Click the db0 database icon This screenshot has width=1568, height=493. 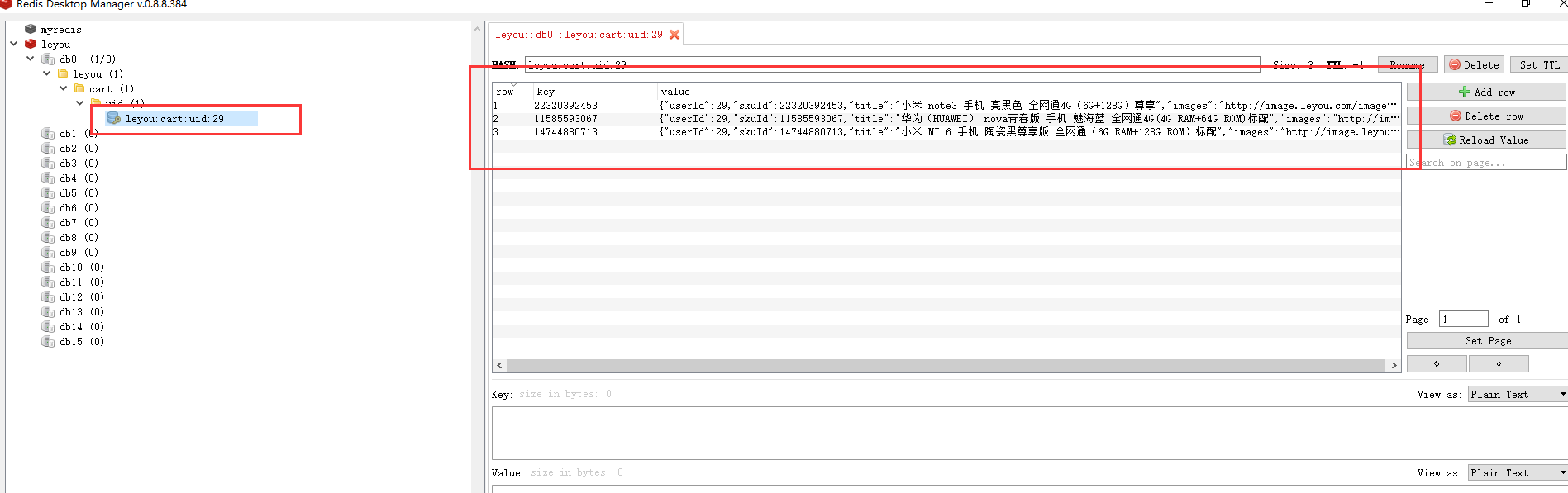click(x=48, y=59)
